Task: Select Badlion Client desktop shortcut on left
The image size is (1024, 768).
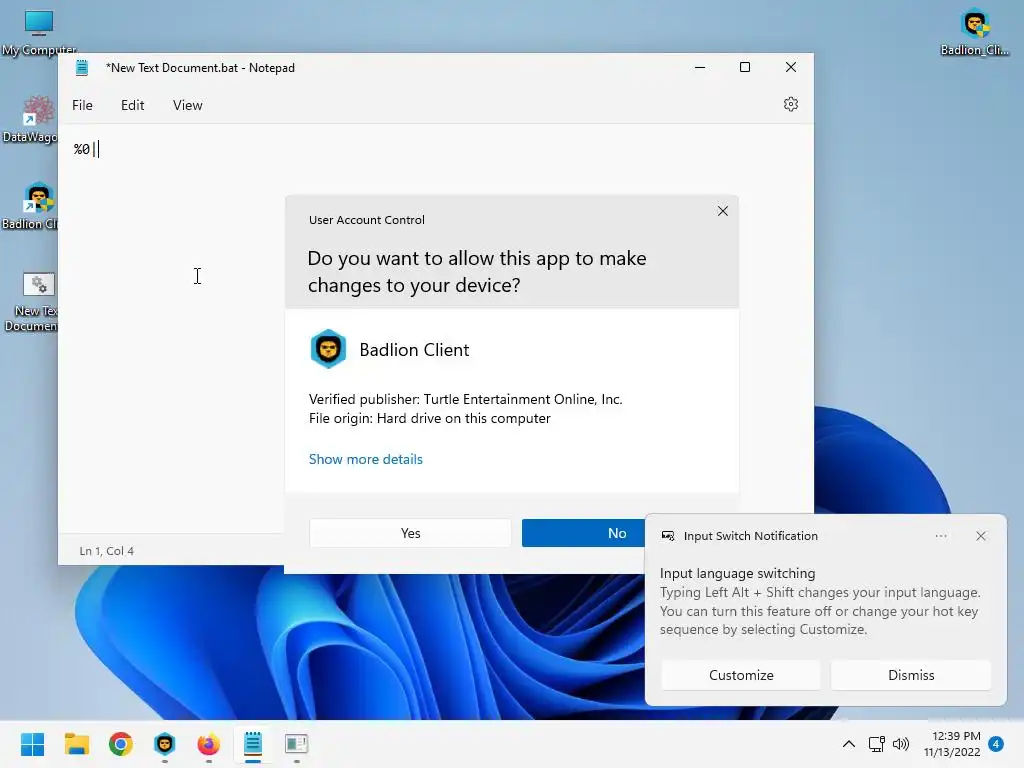Action: pos(30,206)
